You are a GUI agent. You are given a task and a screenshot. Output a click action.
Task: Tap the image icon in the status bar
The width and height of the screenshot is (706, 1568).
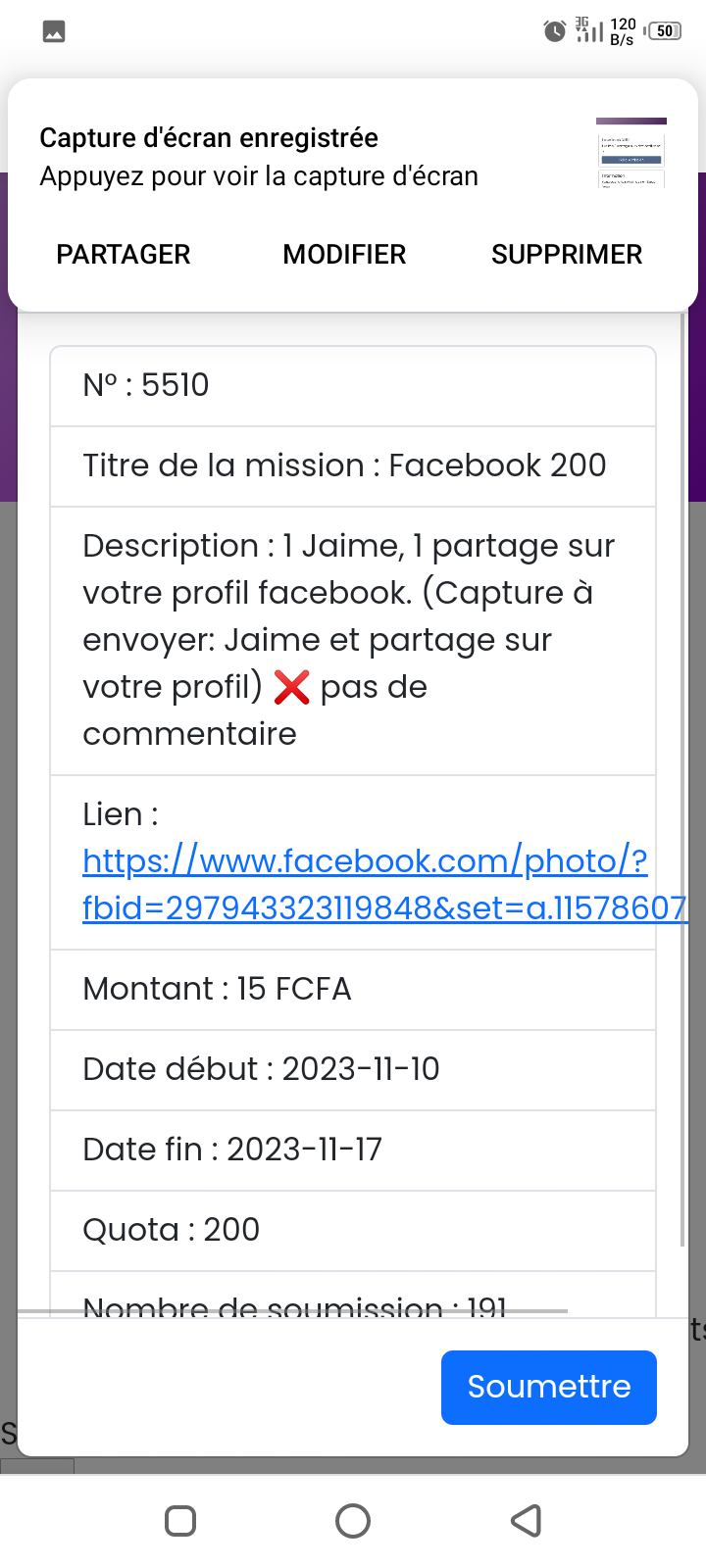54,32
